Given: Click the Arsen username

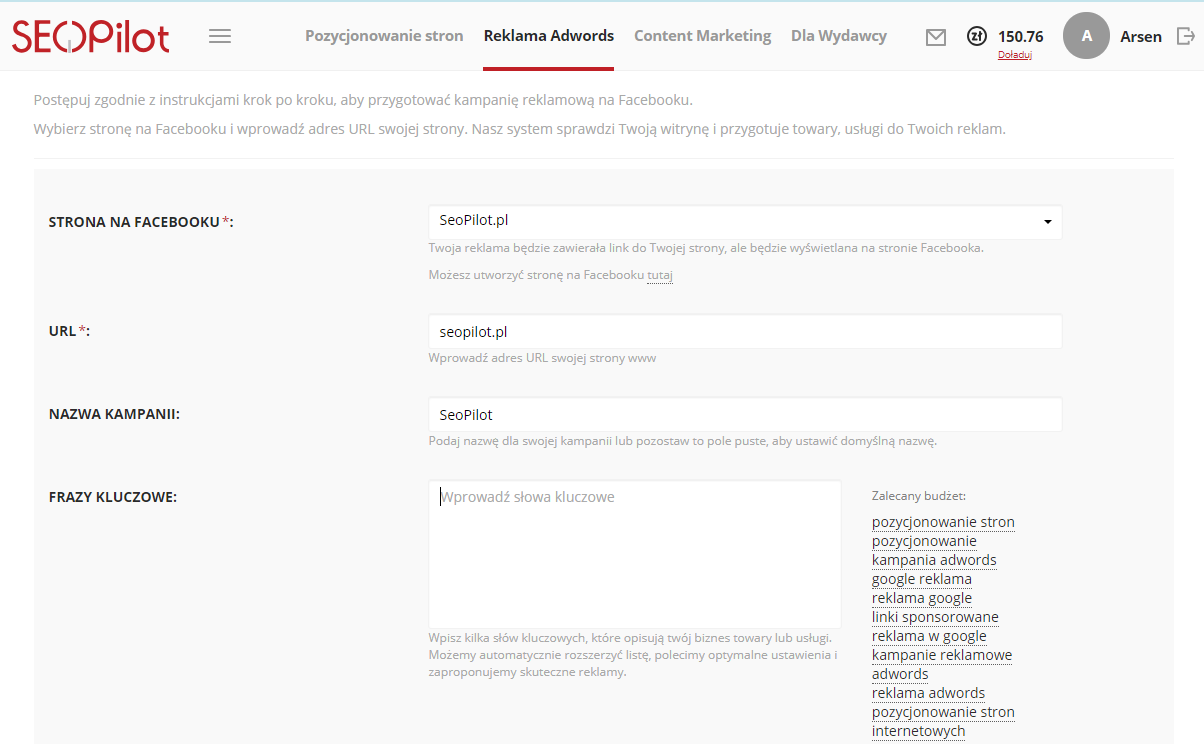Looking at the screenshot, I should (x=1141, y=37).
